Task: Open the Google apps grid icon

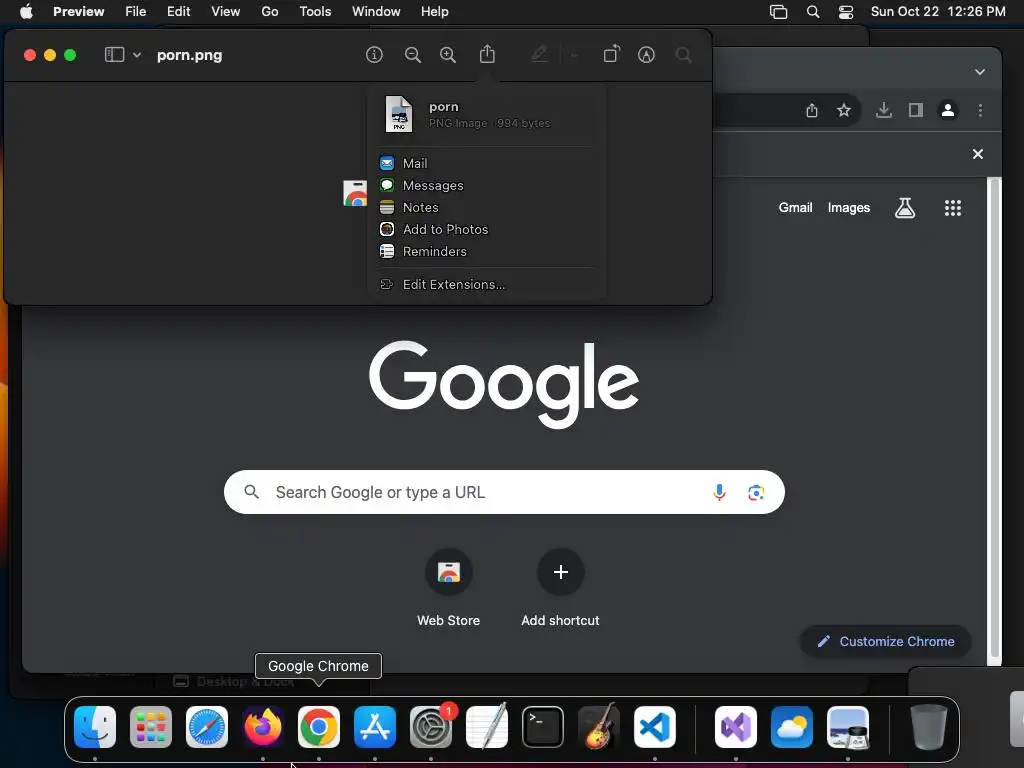Action: [953, 208]
